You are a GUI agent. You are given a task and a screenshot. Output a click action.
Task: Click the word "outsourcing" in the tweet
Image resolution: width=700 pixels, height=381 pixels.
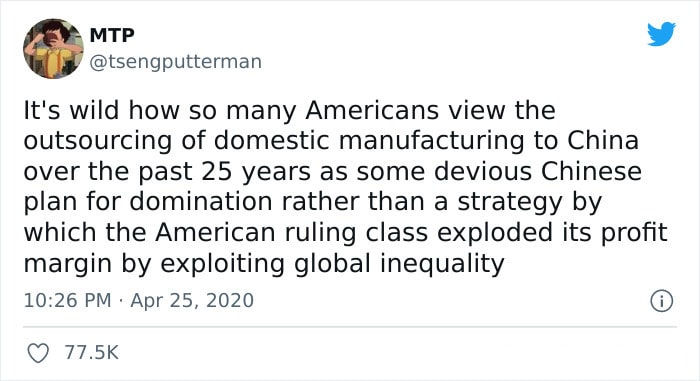point(98,141)
